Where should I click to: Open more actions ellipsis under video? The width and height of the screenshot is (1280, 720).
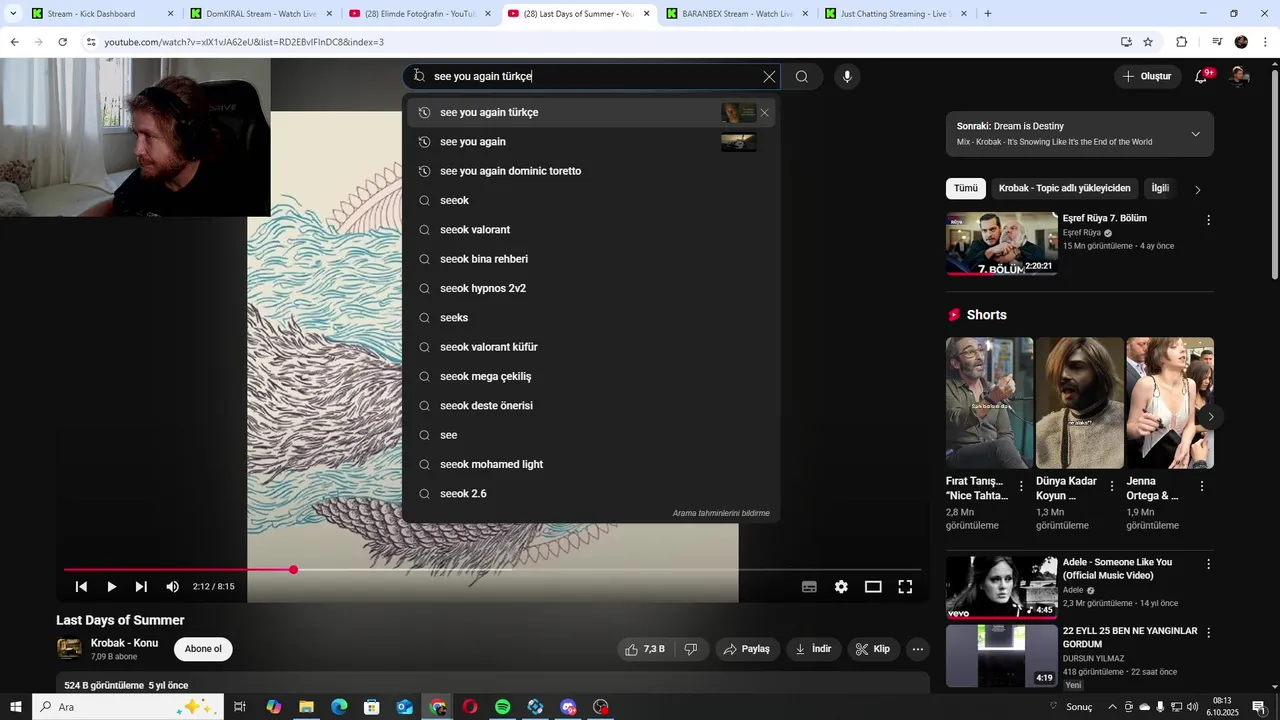point(918,649)
